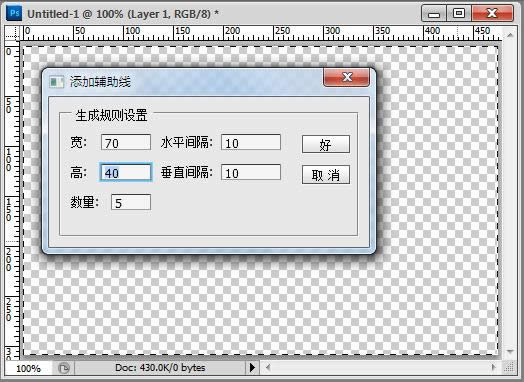Click the 数量 label
Viewport: 524px width, 382px height.
(85, 203)
